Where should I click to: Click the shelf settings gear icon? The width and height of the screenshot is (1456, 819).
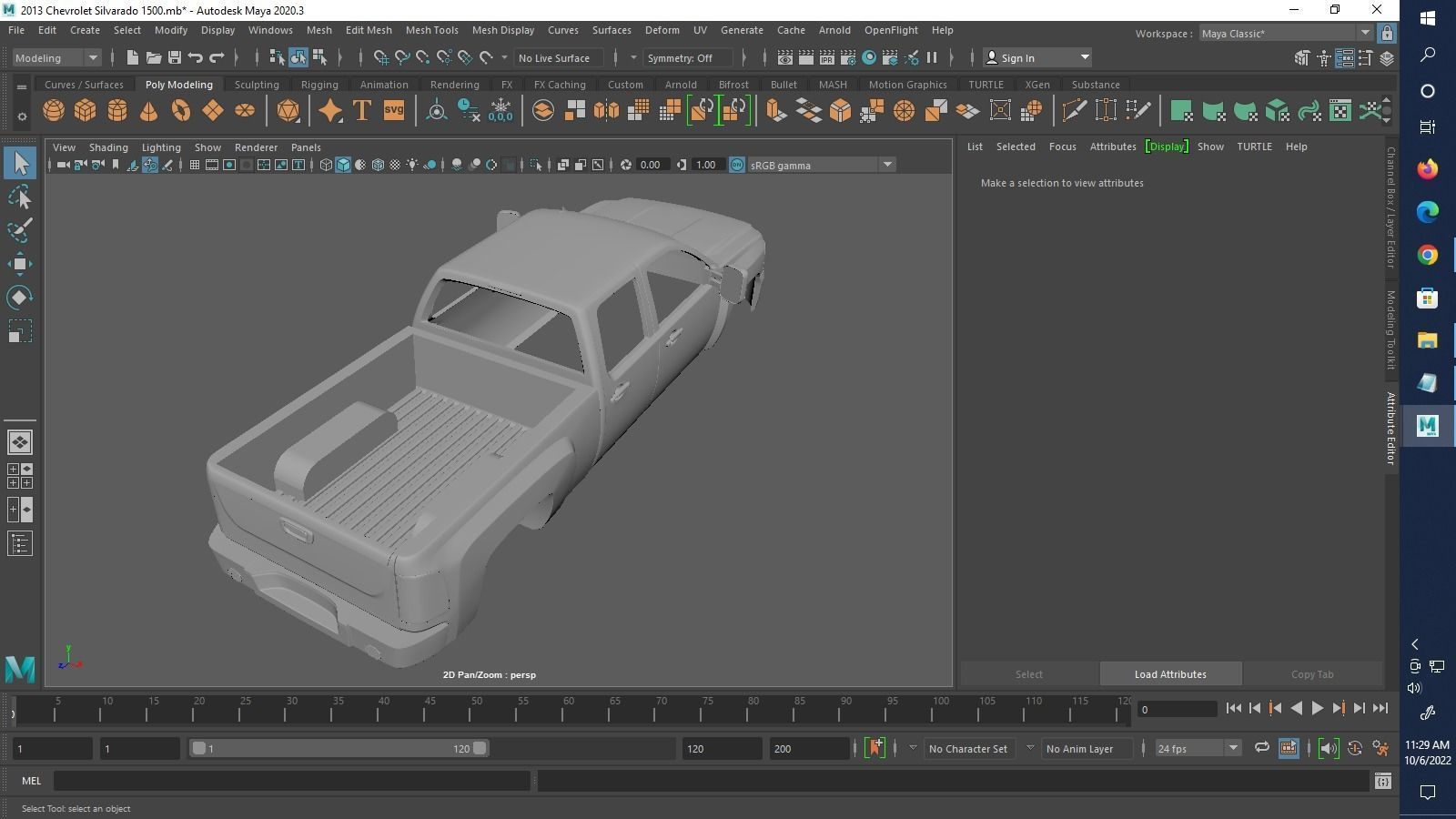click(22, 116)
